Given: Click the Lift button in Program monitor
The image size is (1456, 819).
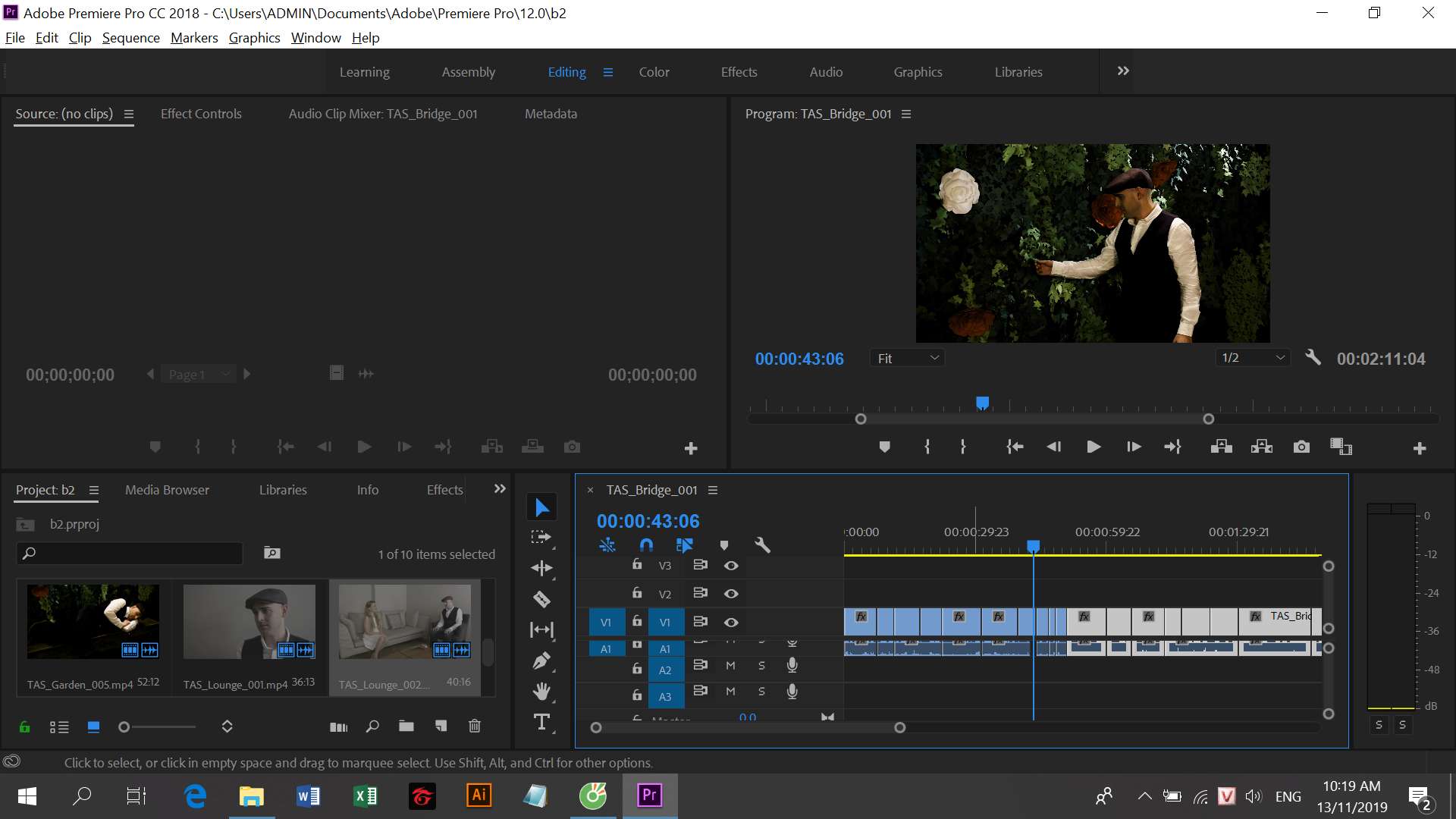Looking at the screenshot, I should pos(1221,447).
